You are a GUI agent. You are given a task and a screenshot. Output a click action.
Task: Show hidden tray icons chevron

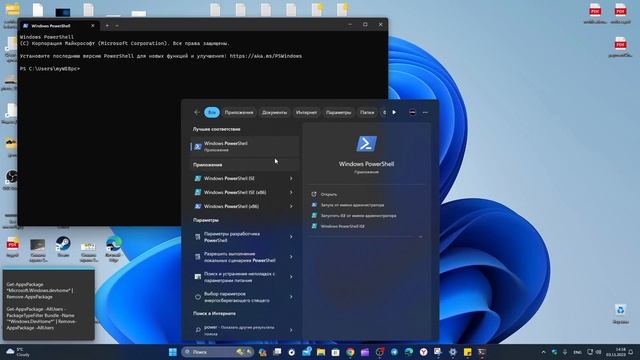(x=543, y=352)
